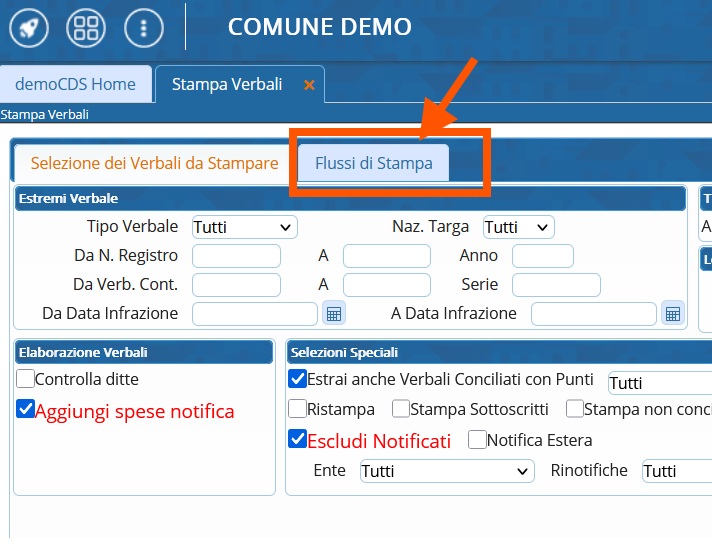Screen dimensions: 712x547
Task: Enable the Notifica Estera checkbox
Action: coord(477,439)
